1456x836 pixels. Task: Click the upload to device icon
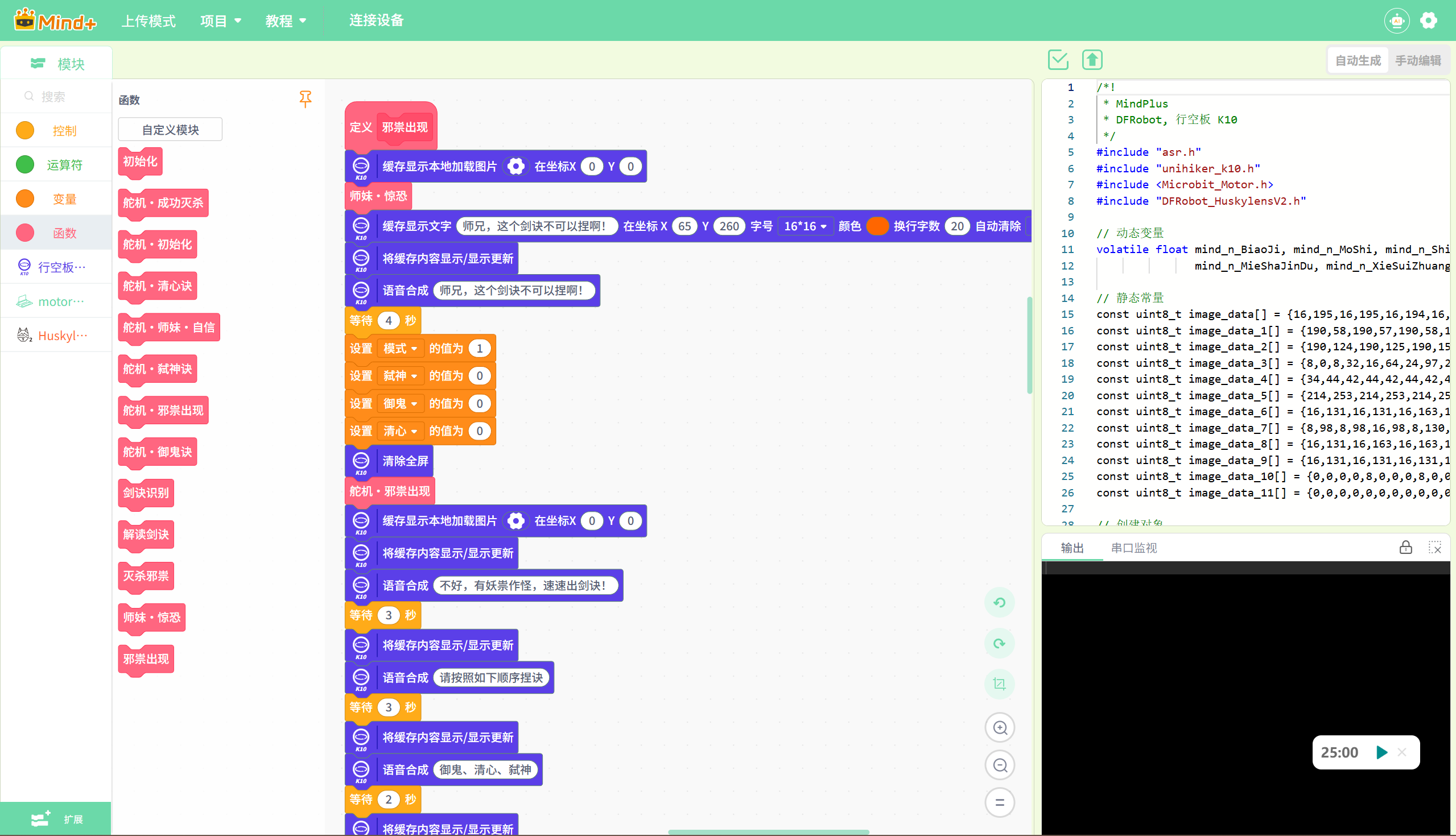tap(1092, 60)
